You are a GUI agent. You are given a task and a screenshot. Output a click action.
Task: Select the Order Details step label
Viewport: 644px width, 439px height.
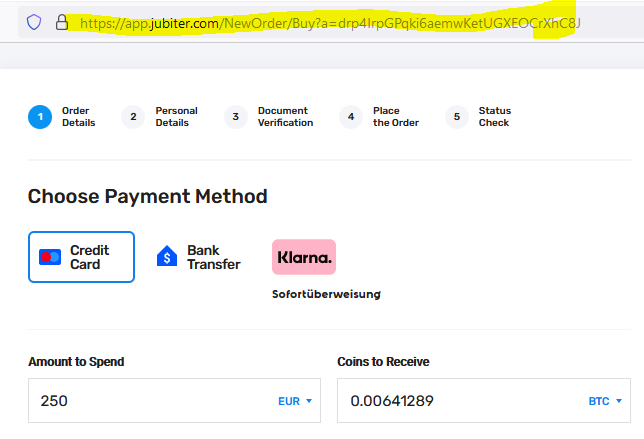pos(78,117)
